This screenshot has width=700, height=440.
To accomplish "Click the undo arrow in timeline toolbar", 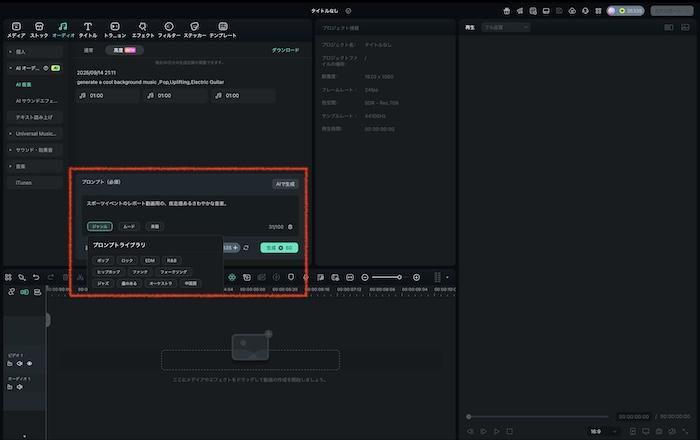I will pos(36,277).
